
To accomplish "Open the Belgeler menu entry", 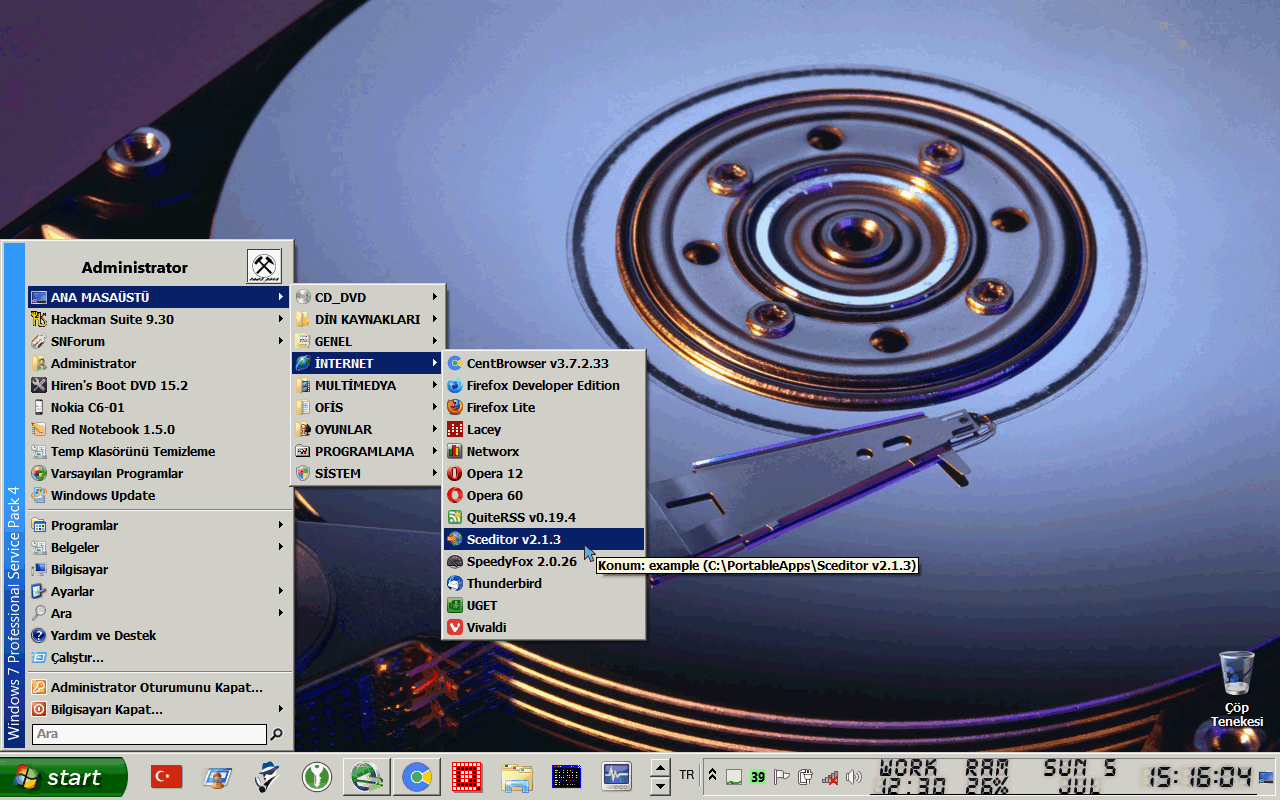I will point(159,547).
